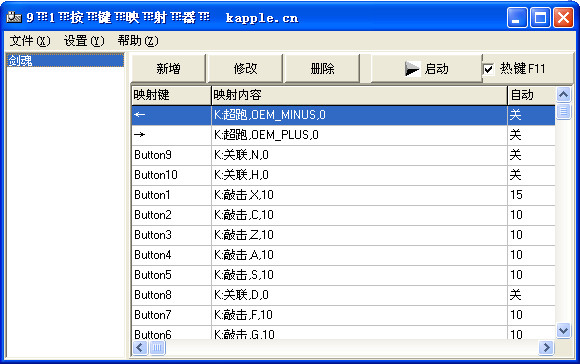This screenshot has width=580, height=364.
Task: Click the 新增 button
Action: pos(168,68)
